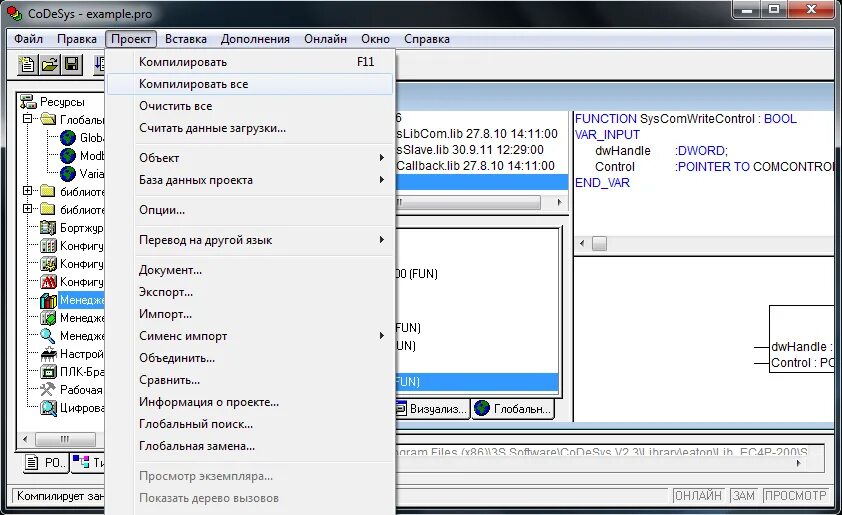Choose Информация о проекте...
The height and width of the screenshot is (515, 842).
click(x=250, y=402)
